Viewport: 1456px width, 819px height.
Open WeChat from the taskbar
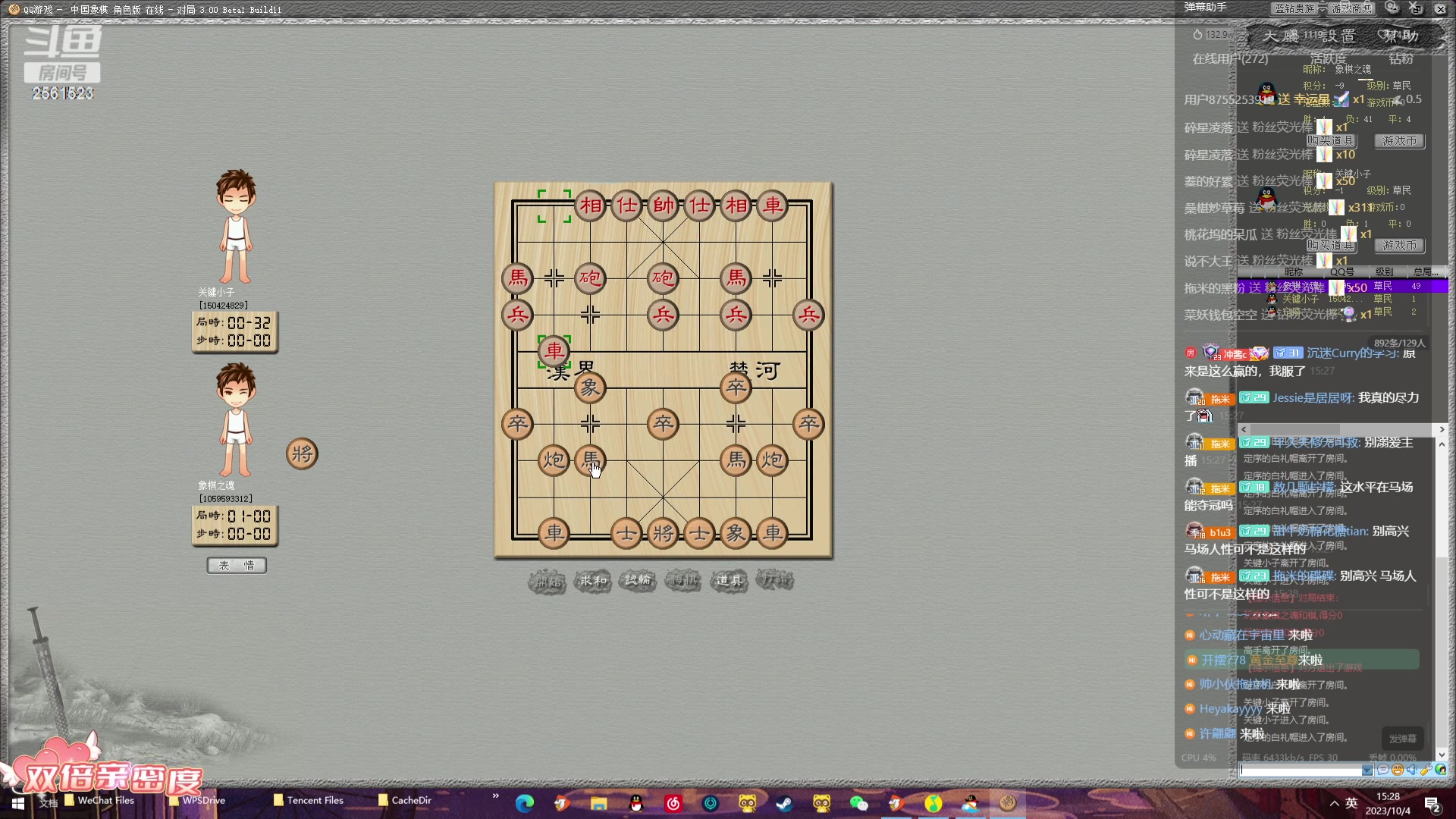[858, 803]
